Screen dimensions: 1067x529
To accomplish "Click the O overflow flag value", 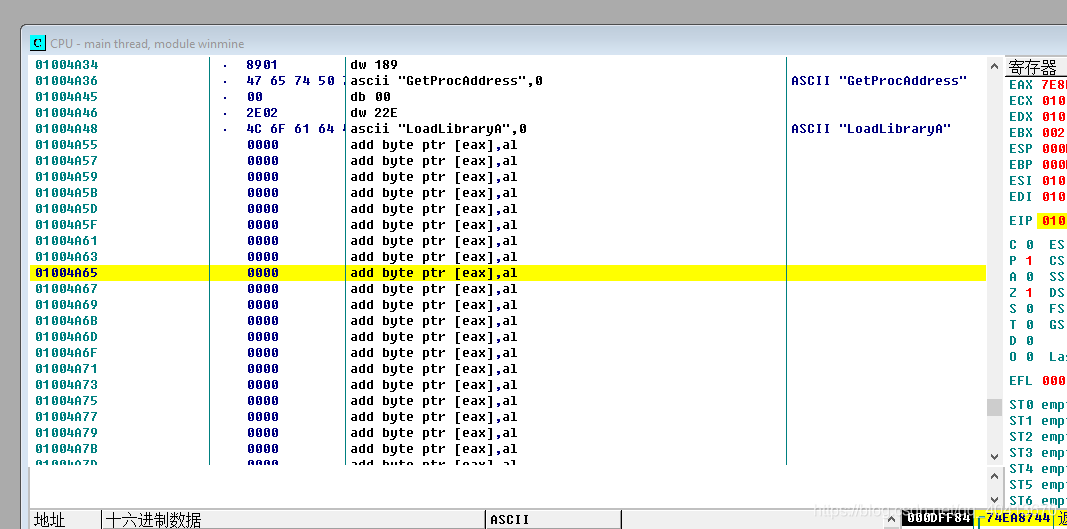I will 1030,357.
